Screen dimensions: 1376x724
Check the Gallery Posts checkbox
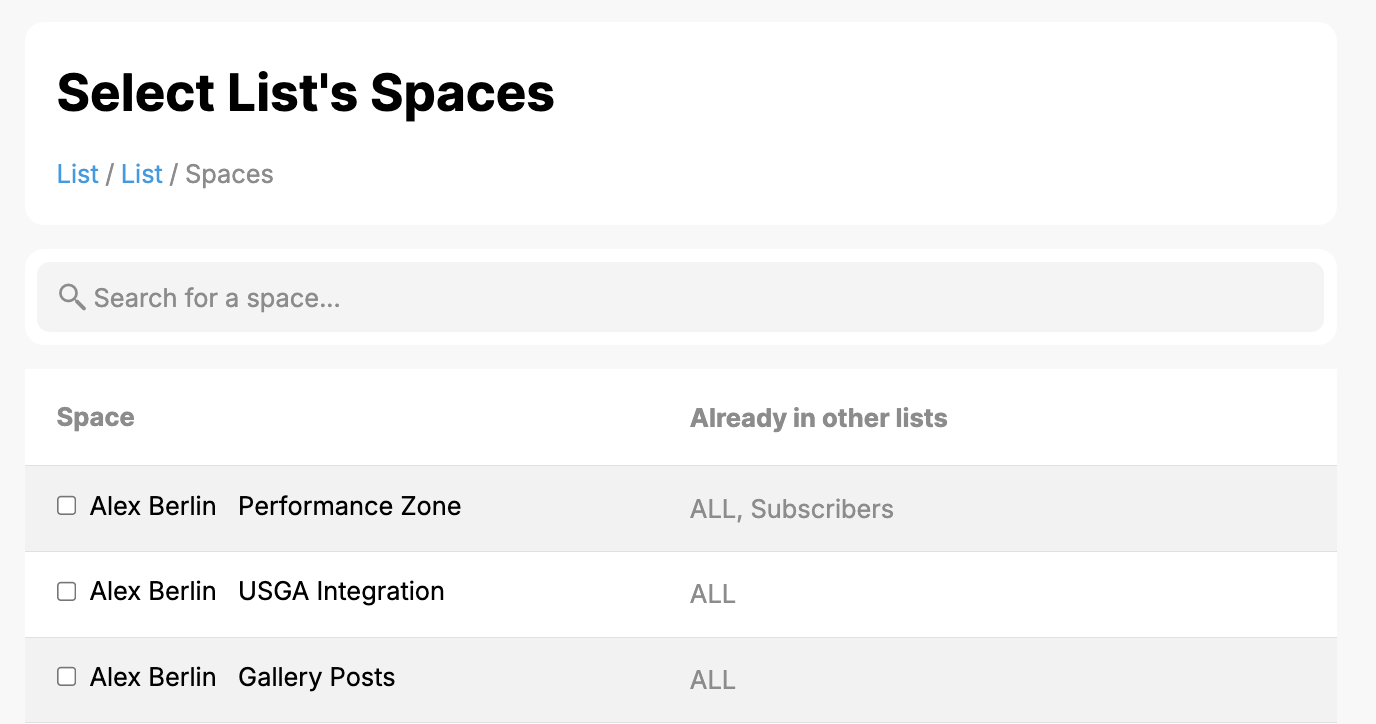(x=66, y=676)
